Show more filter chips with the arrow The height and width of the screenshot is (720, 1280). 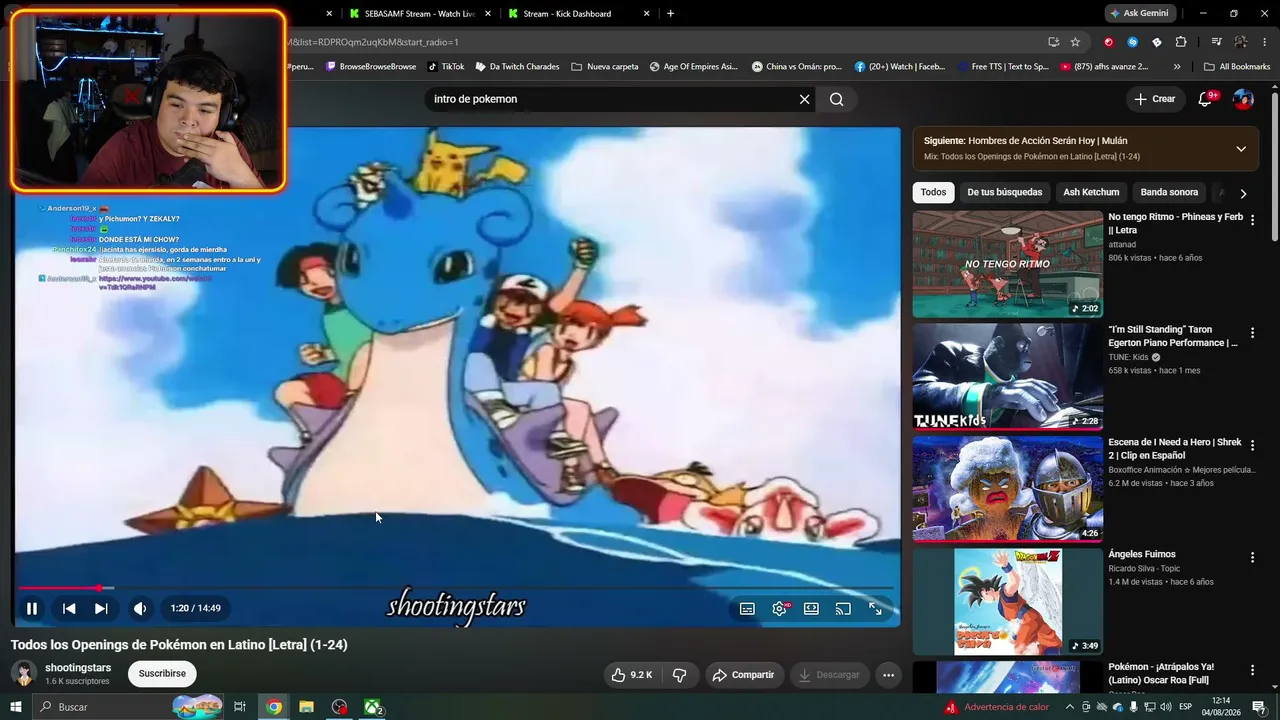1243,193
